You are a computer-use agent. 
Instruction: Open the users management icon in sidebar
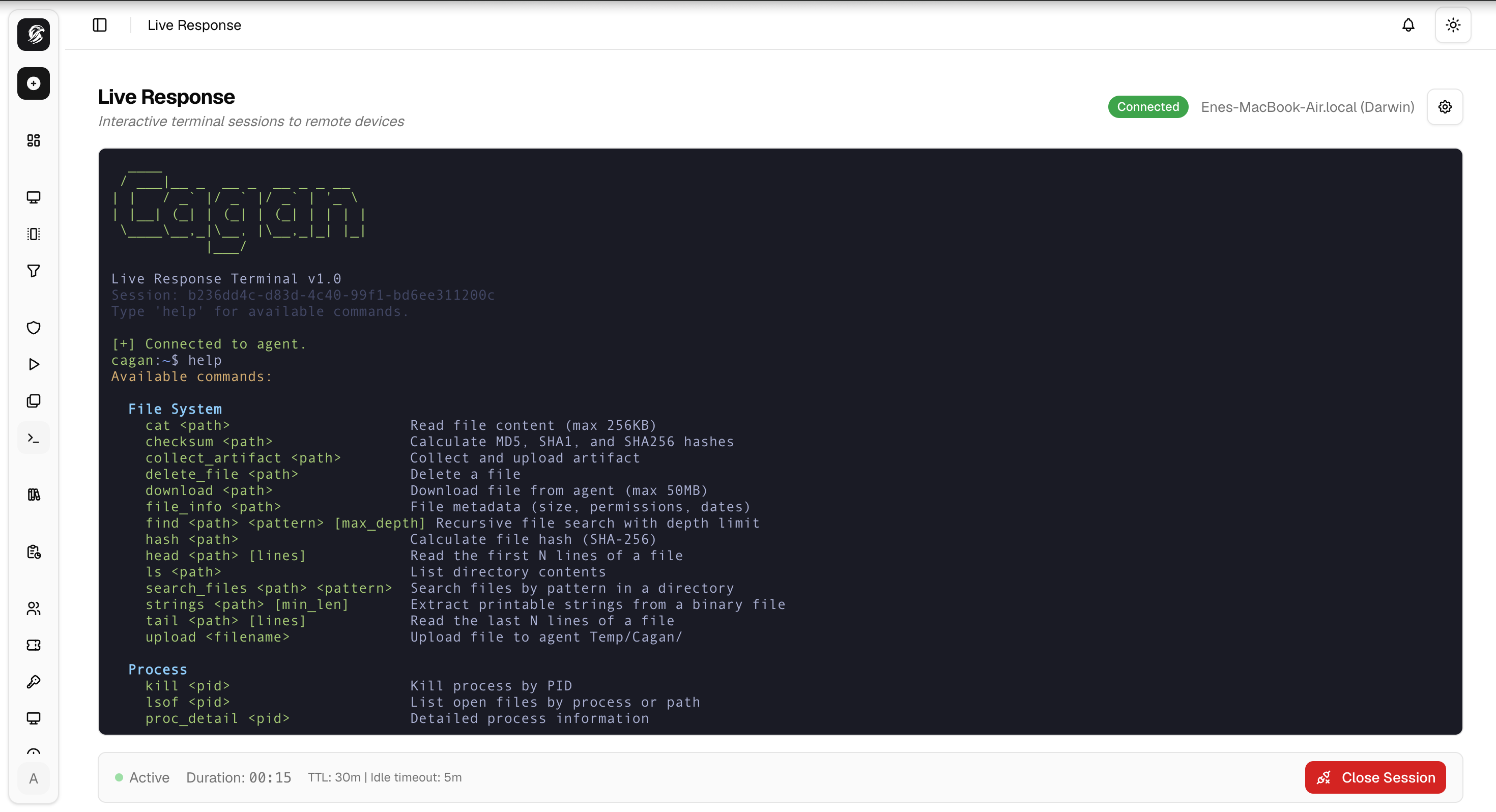click(33, 608)
